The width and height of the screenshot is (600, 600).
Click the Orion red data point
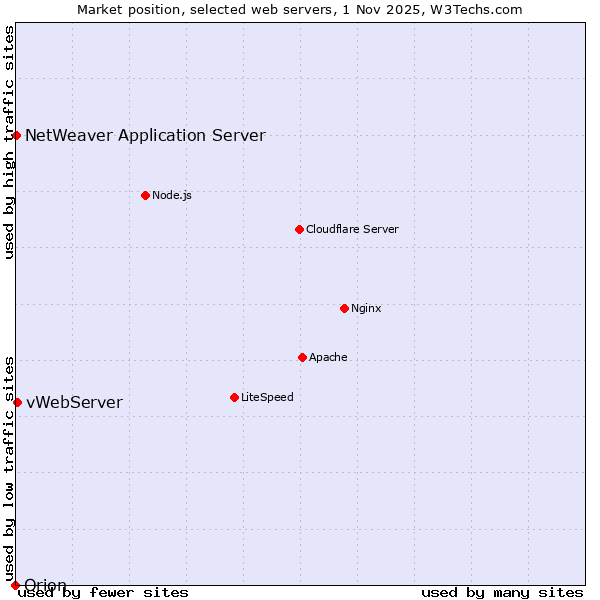point(15,585)
